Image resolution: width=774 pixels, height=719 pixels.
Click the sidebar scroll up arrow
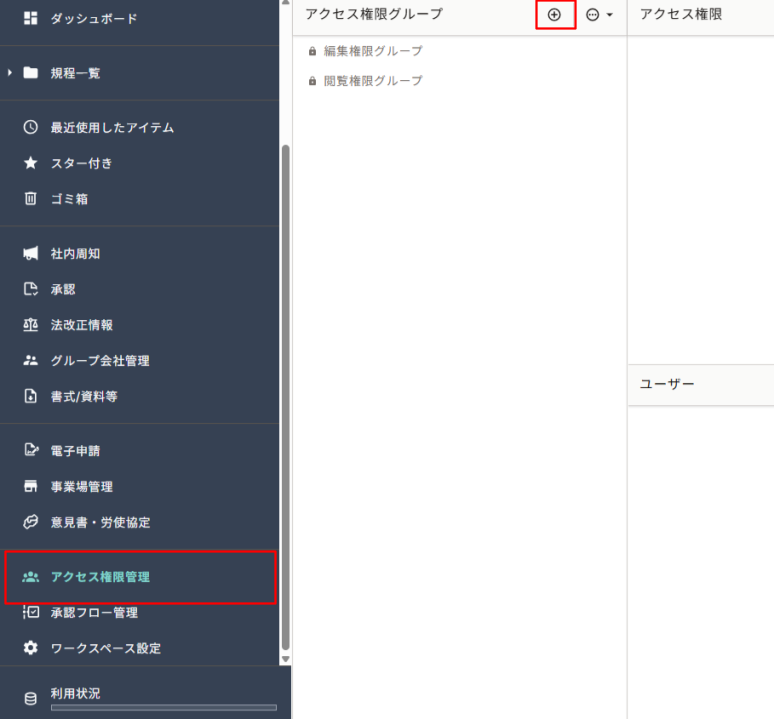click(x=285, y=2)
